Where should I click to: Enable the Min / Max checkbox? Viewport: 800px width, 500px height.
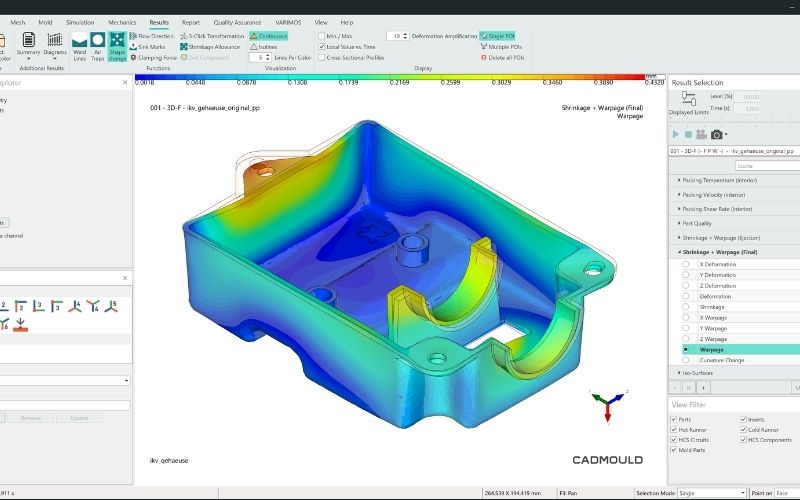(x=322, y=35)
